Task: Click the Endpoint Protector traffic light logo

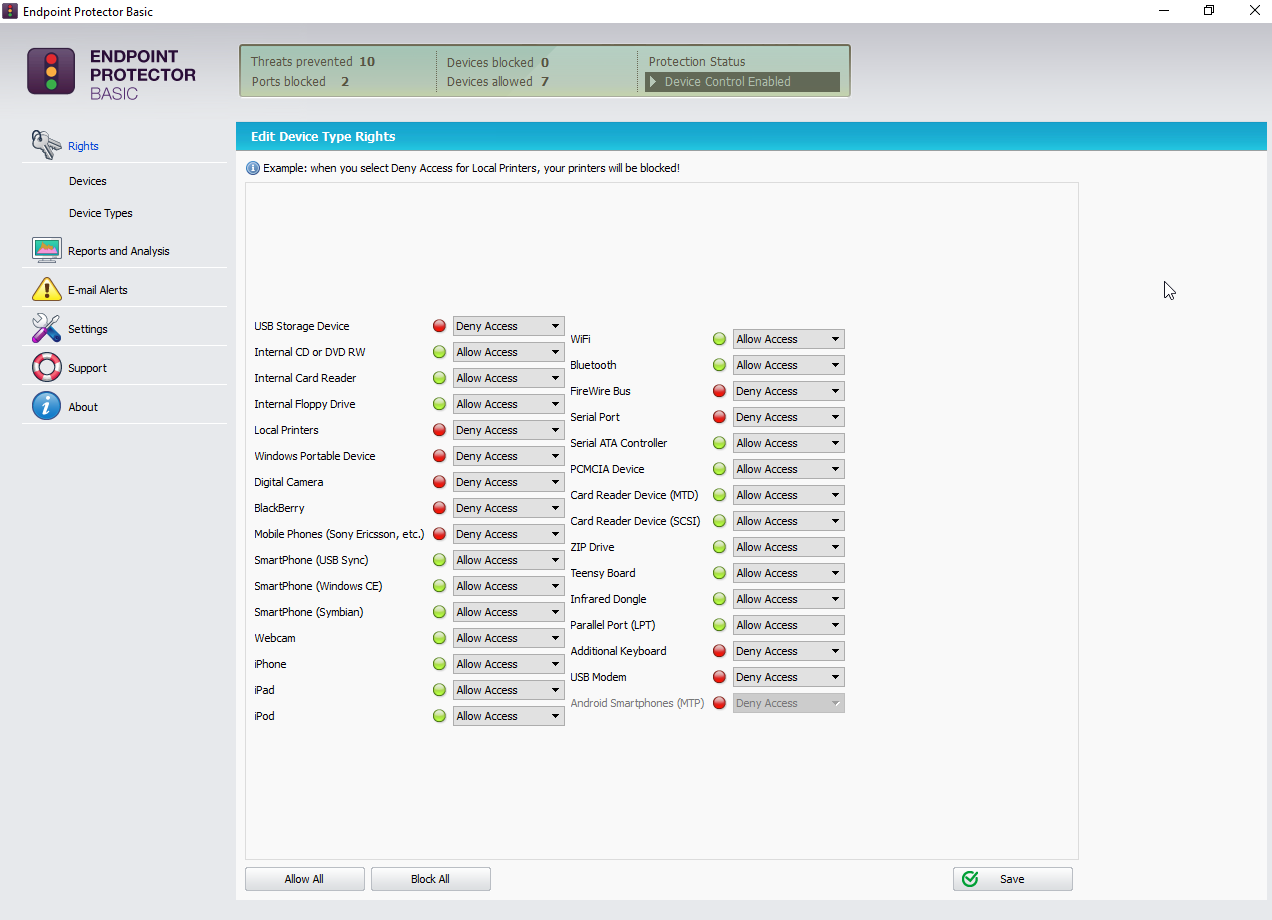Action: [51, 71]
